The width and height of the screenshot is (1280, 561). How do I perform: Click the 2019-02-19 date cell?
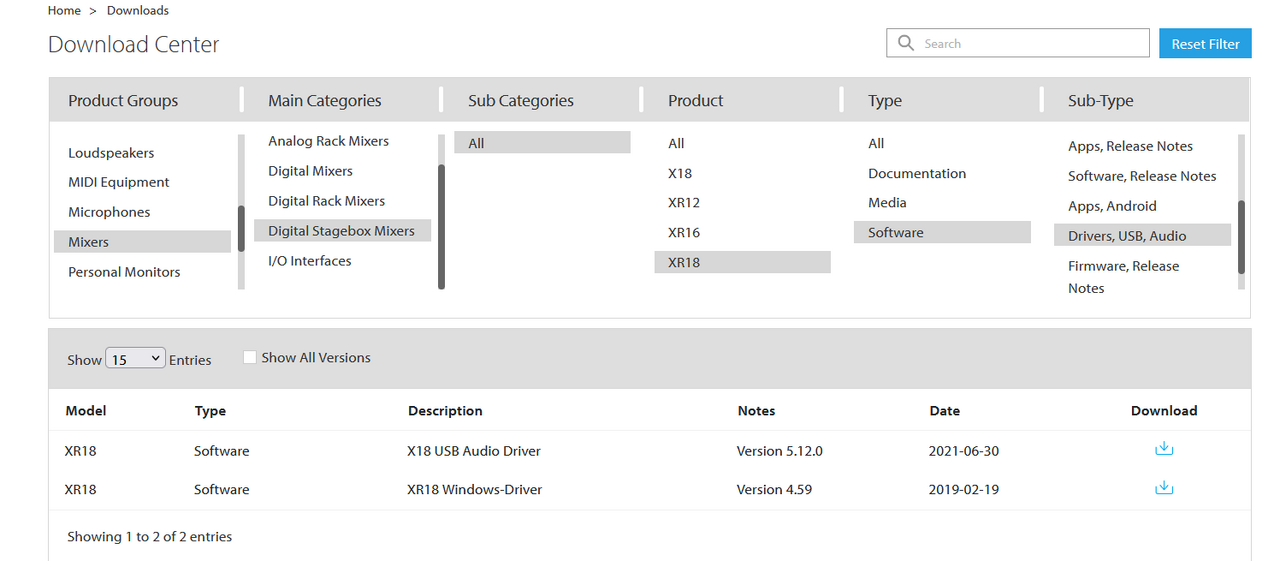tap(964, 489)
